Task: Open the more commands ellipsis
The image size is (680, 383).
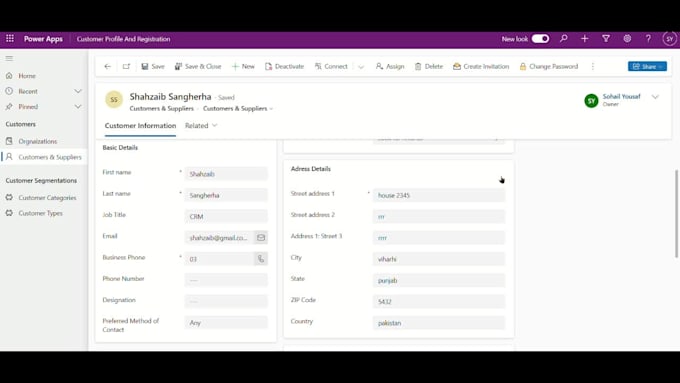Action: click(x=593, y=66)
